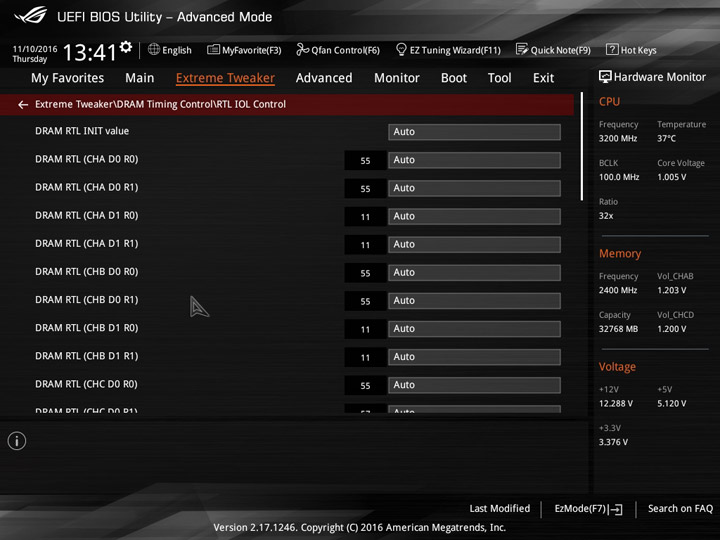Click the Qfan Control fan icon
This screenshot has width=720, height=540.
coord(302,49)
